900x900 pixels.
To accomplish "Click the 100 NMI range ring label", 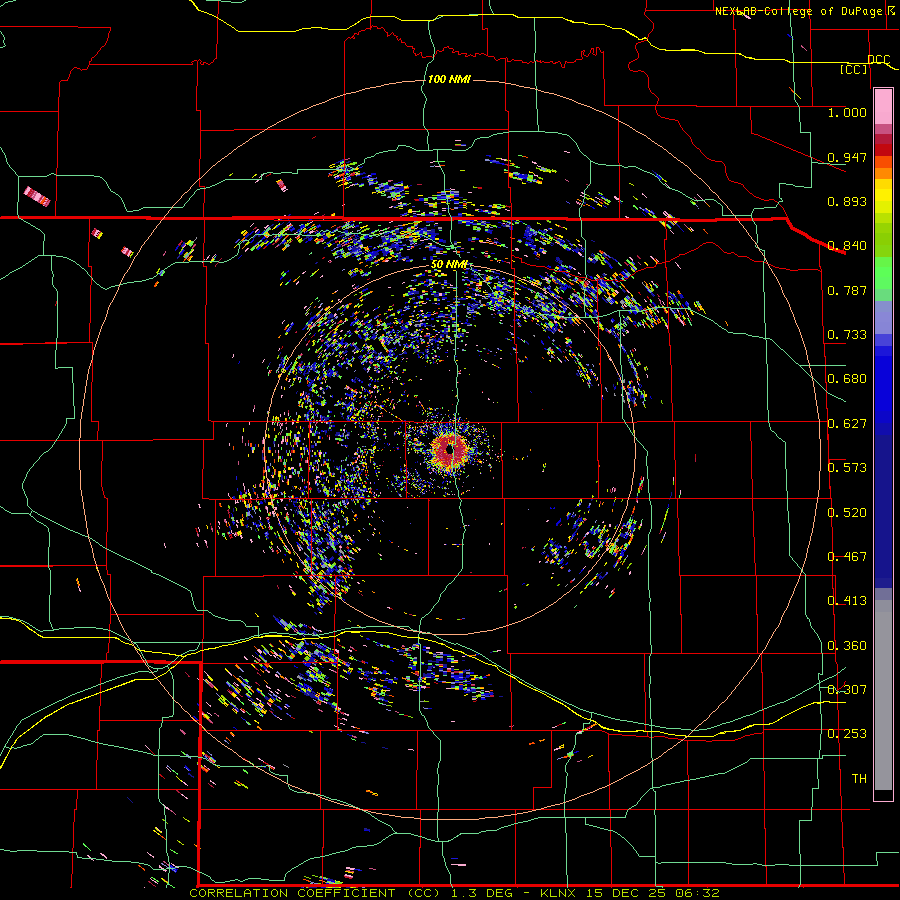I will (x=449, y=79).
